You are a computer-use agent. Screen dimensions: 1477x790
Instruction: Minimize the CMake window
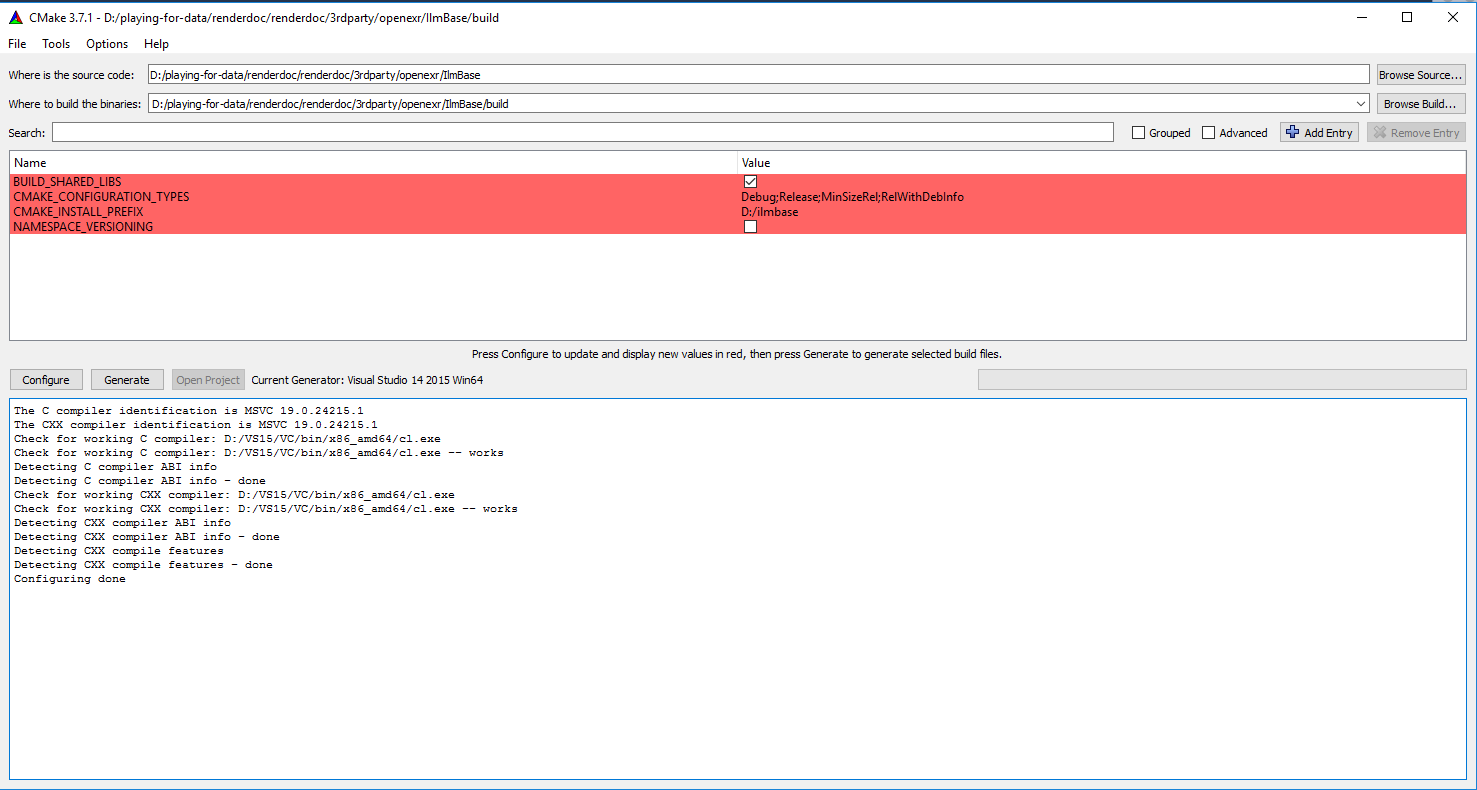[x=1361, y=17]
